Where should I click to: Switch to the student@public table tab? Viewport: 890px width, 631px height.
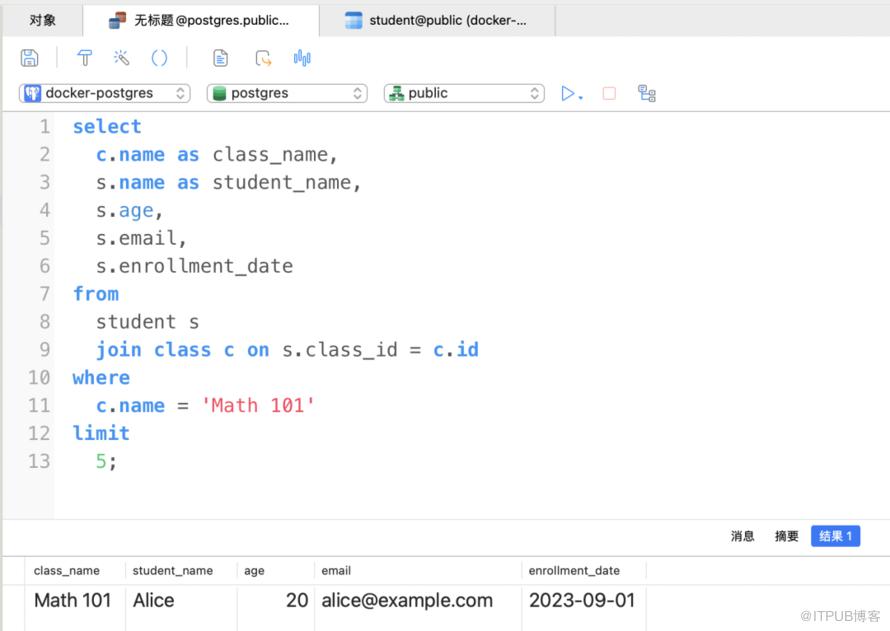click(x=436, y=20)
